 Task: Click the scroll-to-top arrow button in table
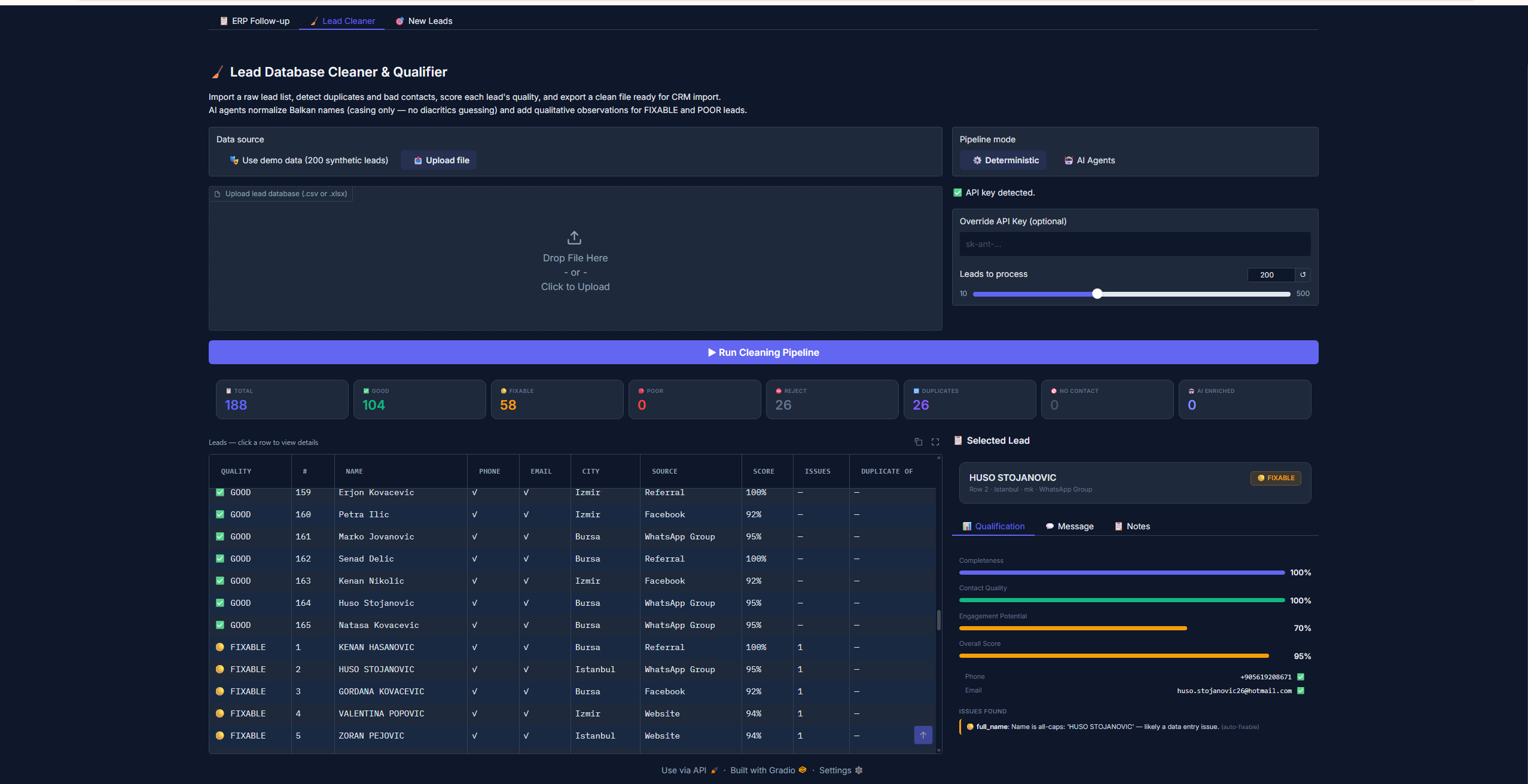tap(923, 735)
